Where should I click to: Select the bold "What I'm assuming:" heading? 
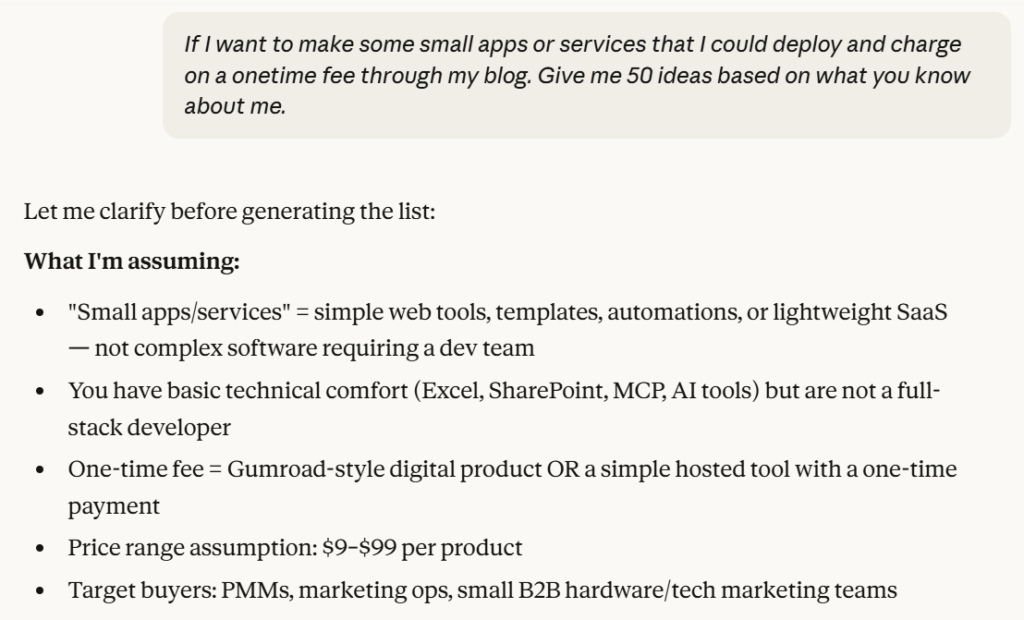coord(131,261)
